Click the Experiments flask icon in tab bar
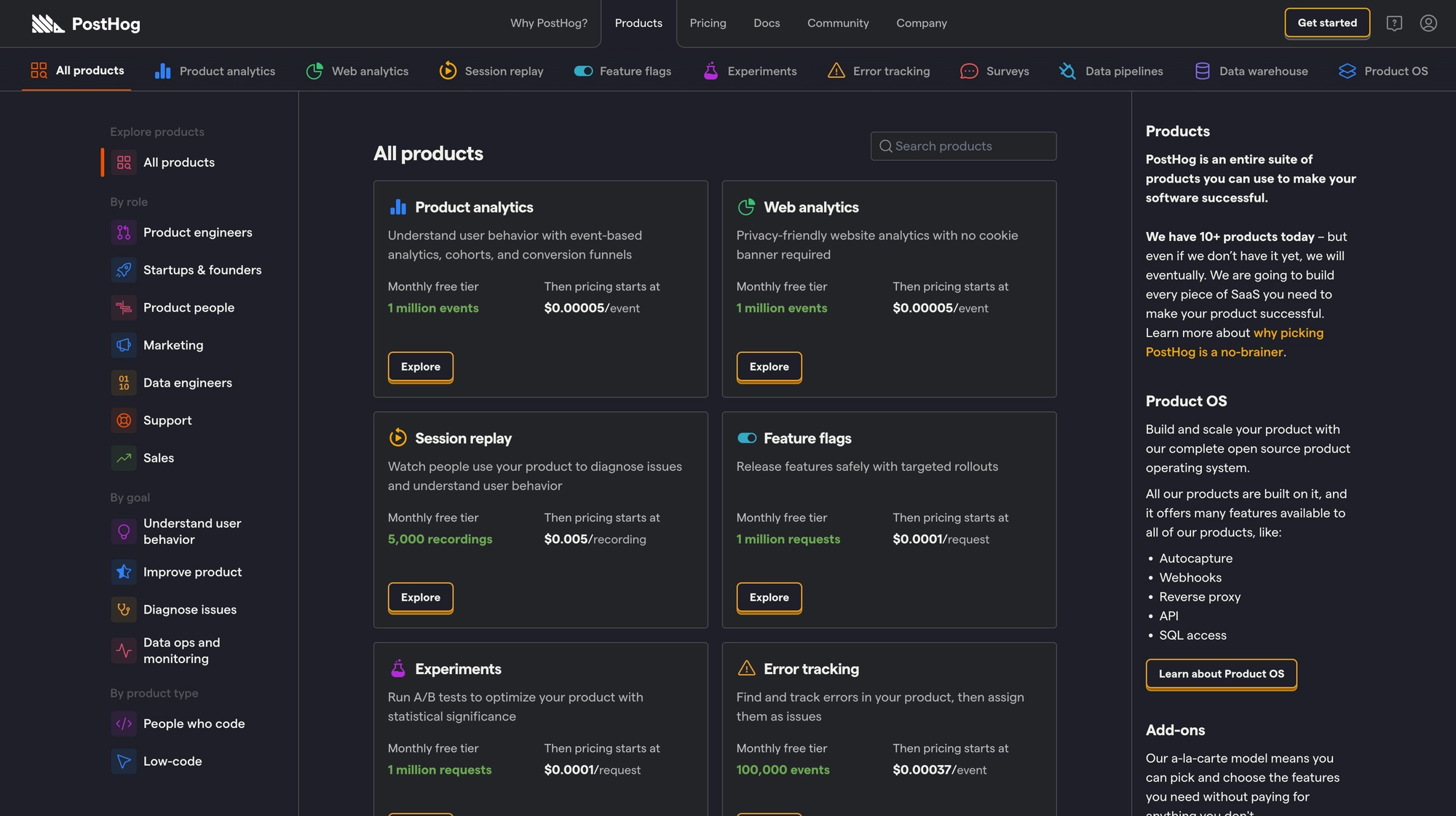1456x816 pixels. pos(711,71)
